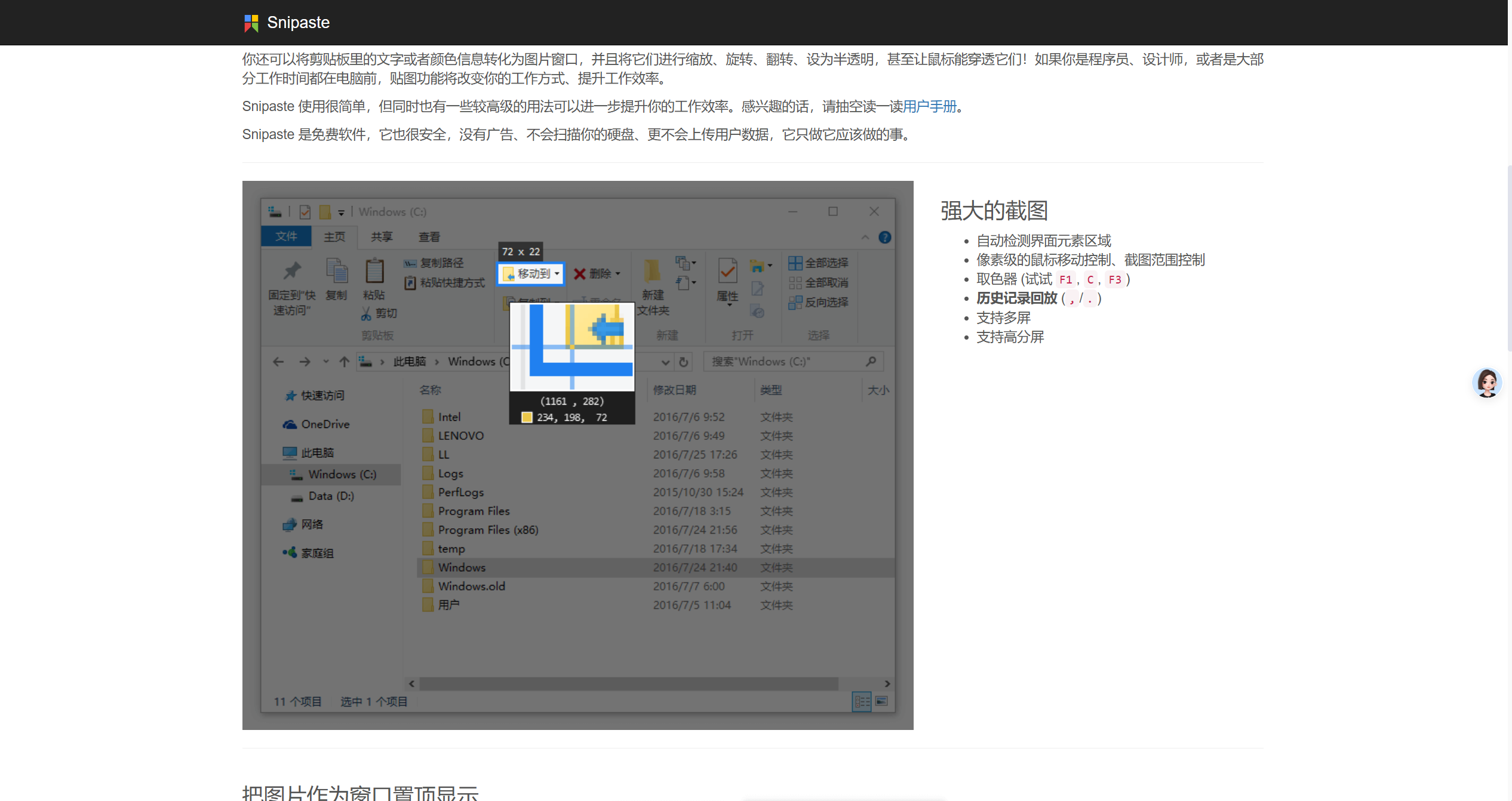Switch to the 共享 ribbon tab
Image resolution: width=1512 pixels, height=801 pixels.
coord(382,237)
